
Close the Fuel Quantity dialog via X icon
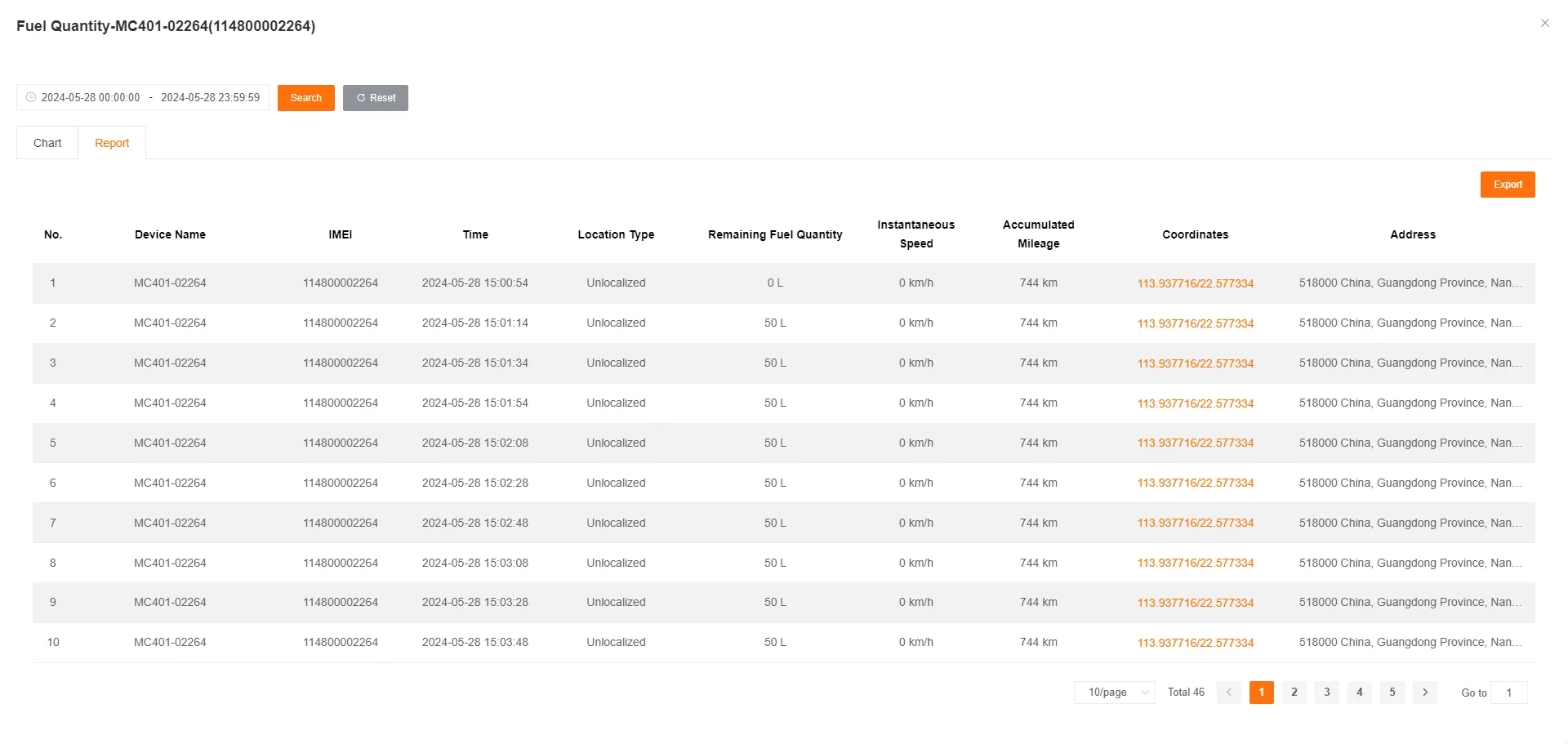point(1545,23)
